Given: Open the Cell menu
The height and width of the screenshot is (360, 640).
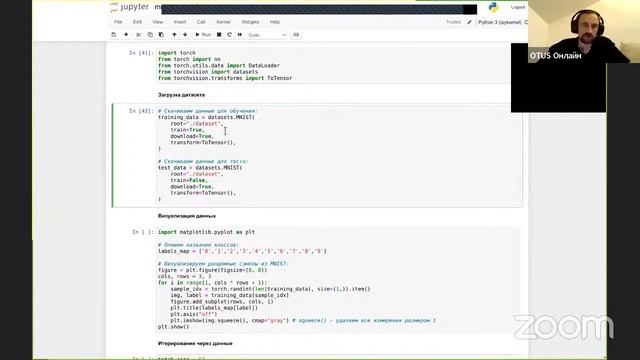Looking at the screenshot, I should (201, 22).
